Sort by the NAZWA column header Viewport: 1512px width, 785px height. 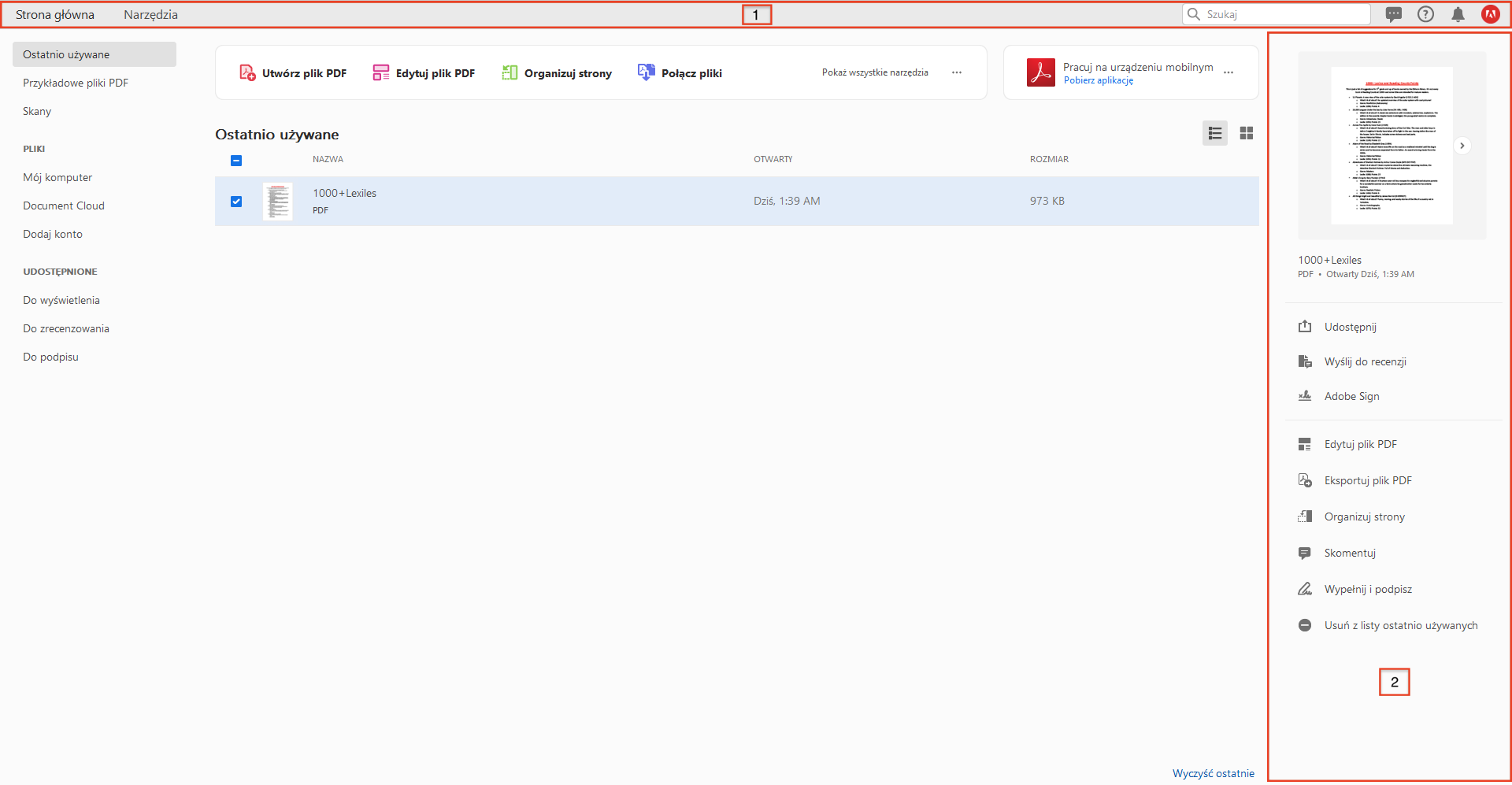click(328, 159)
